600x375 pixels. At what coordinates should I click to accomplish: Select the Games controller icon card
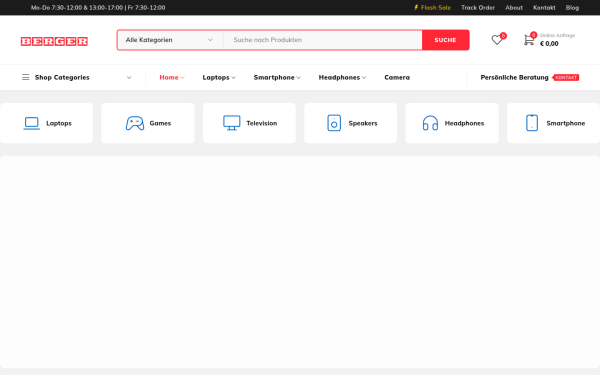coord(148,123)
